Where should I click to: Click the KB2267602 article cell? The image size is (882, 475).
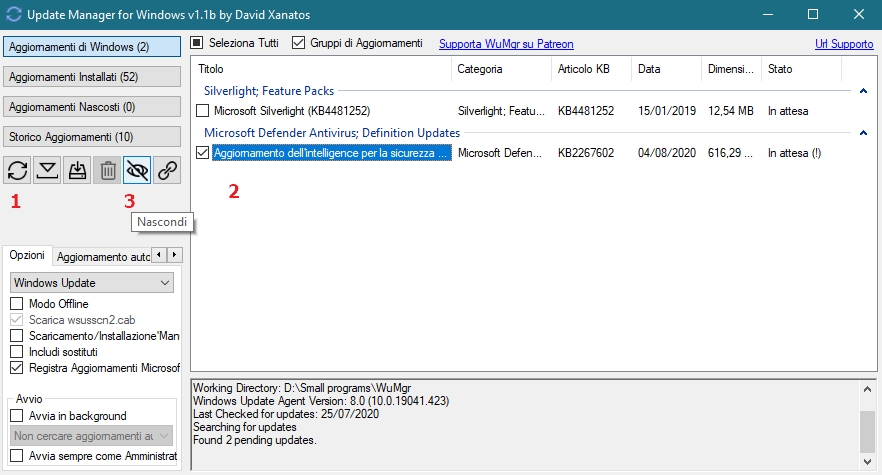pos(586,153)
